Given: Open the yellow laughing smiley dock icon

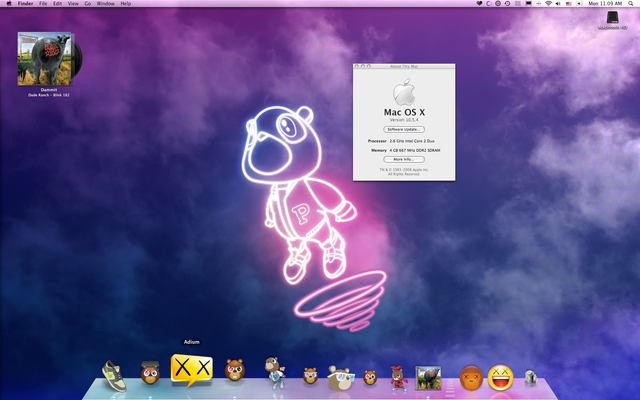Looking at the screenshot, I should (x=500, y=378).
